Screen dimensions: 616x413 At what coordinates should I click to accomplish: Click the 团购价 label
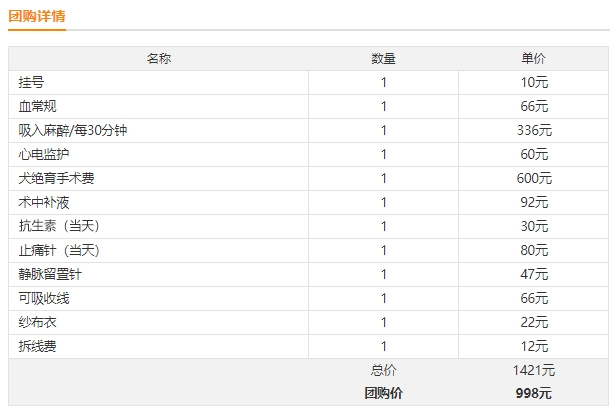[x=383, y=393]
